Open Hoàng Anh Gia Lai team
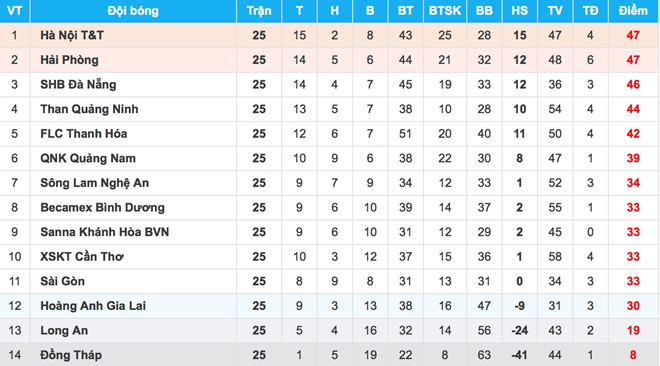This screenshot has height=366, width=660. click(x=93, y=306)
